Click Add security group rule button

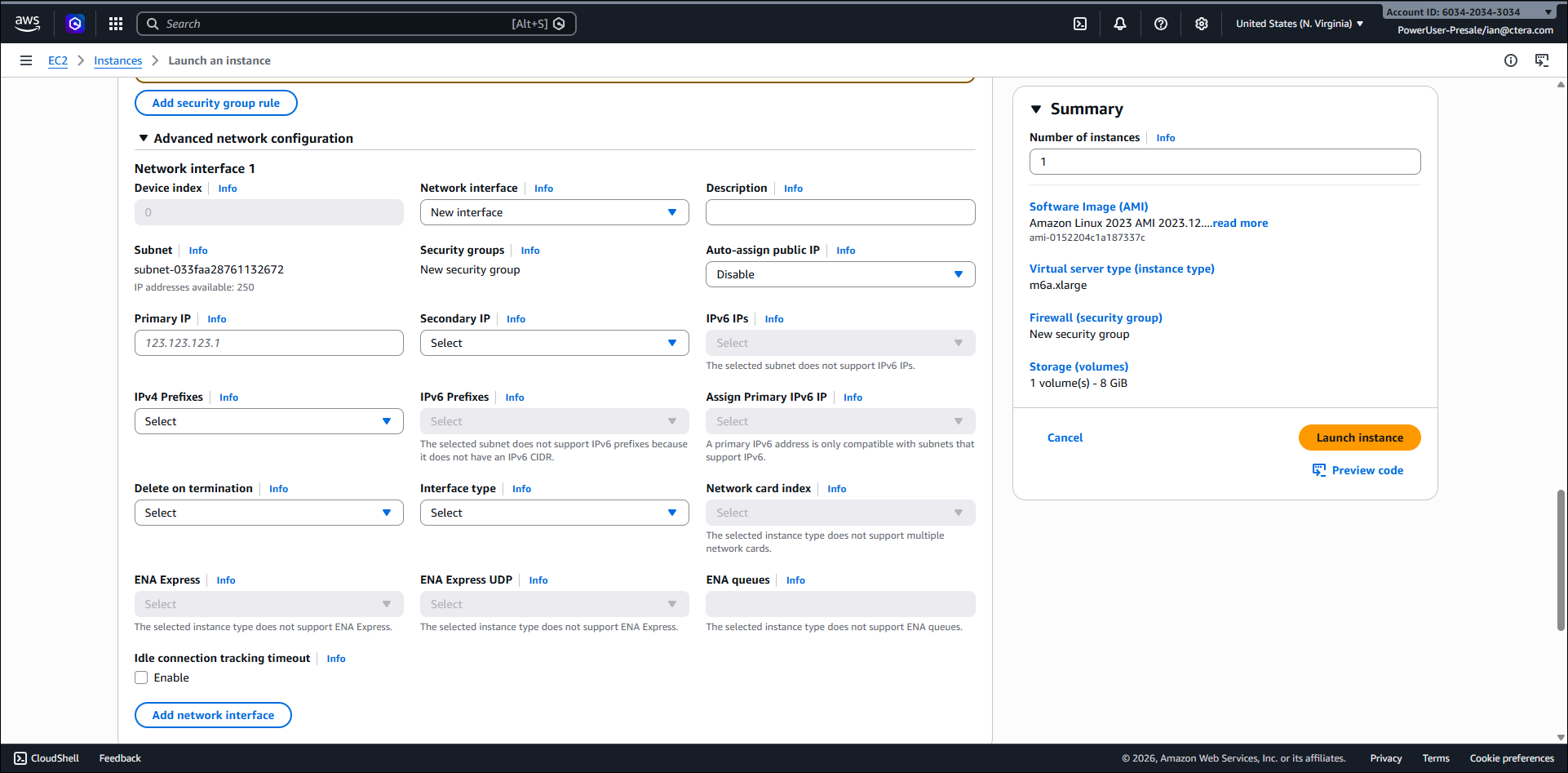pyautogui.click(x=216, y=103)
